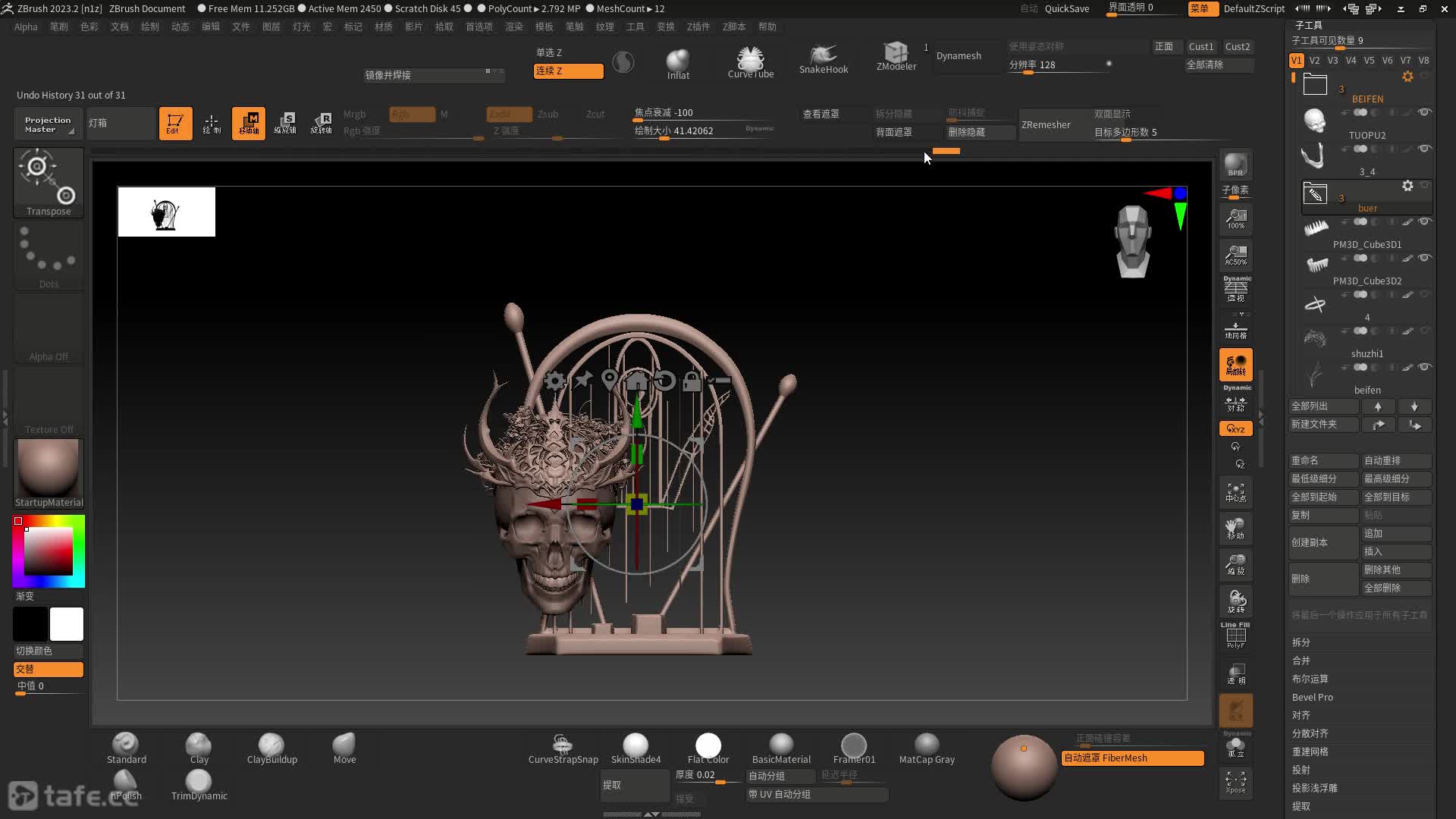This screenshot has height=819, width=1456.
Task: Open the Alpha Off selector
Action: (x=49, y=328)
